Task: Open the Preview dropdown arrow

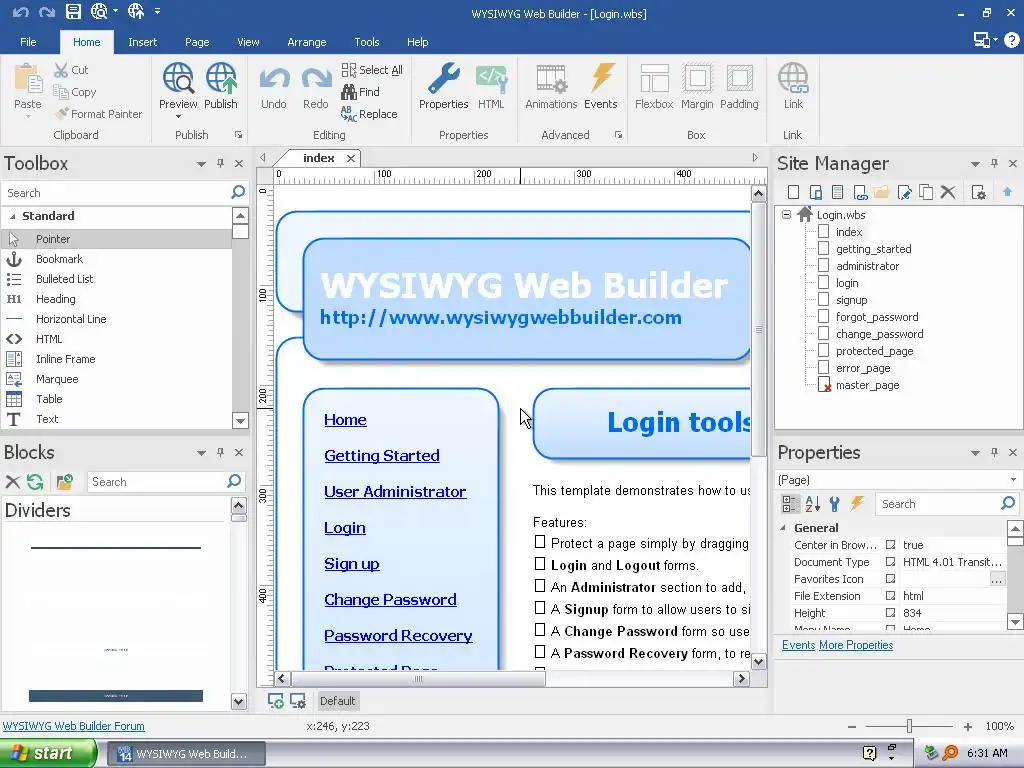Action: pos(178,117)
